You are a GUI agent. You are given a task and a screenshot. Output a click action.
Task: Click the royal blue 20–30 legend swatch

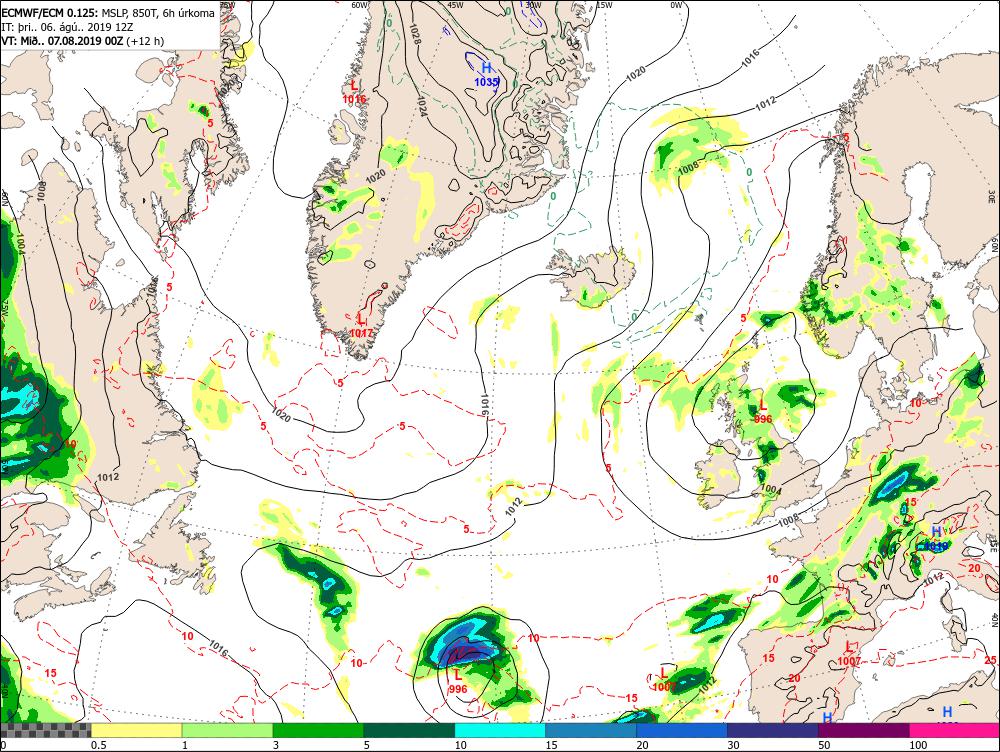point(682,730)
